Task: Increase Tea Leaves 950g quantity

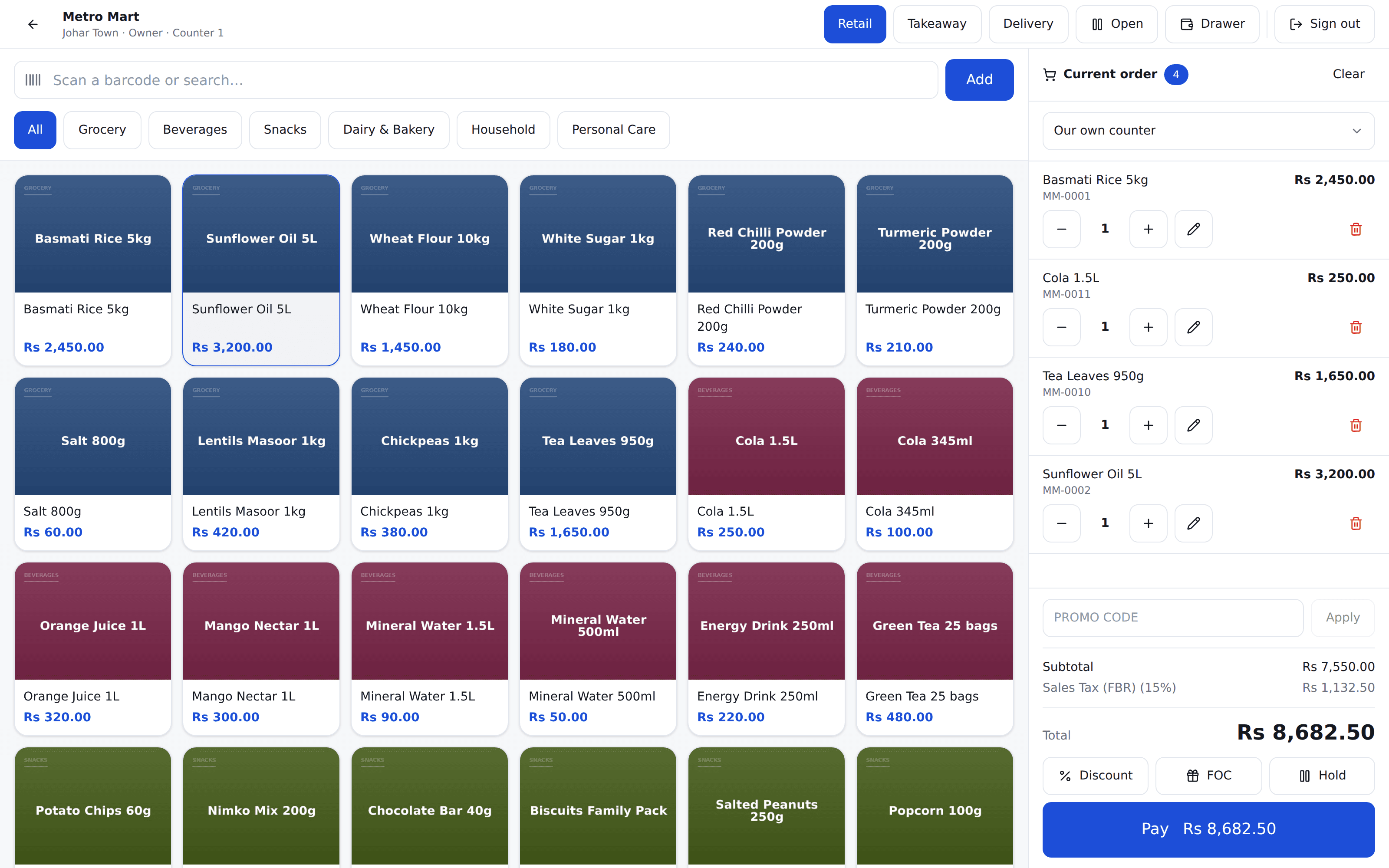Action: pos(1148,425)
